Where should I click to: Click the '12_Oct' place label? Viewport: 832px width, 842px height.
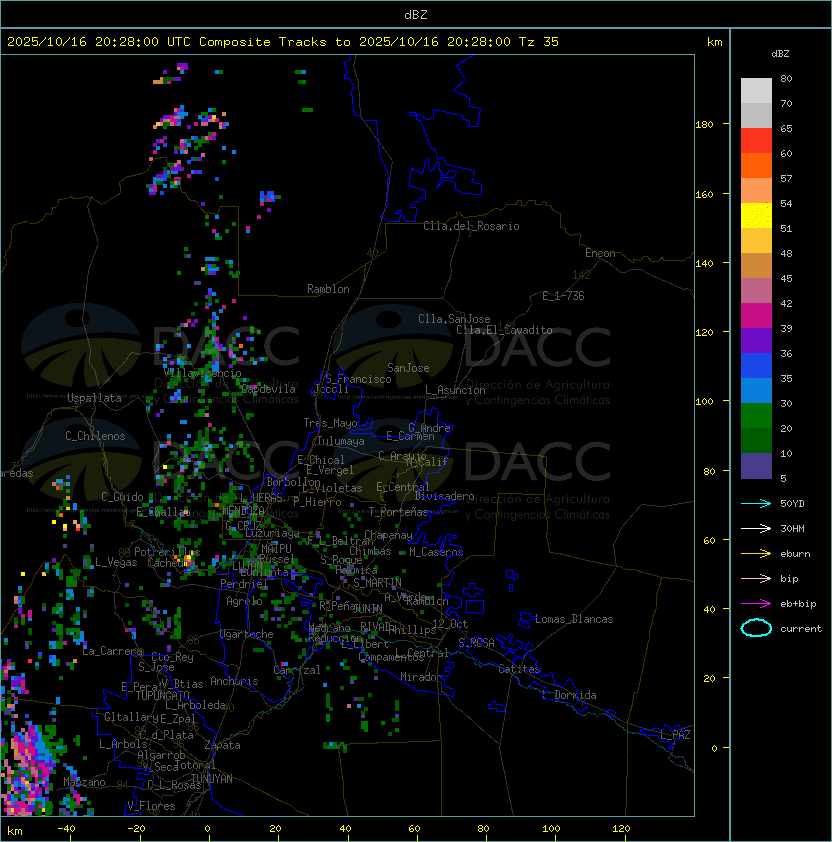point(450,624)
